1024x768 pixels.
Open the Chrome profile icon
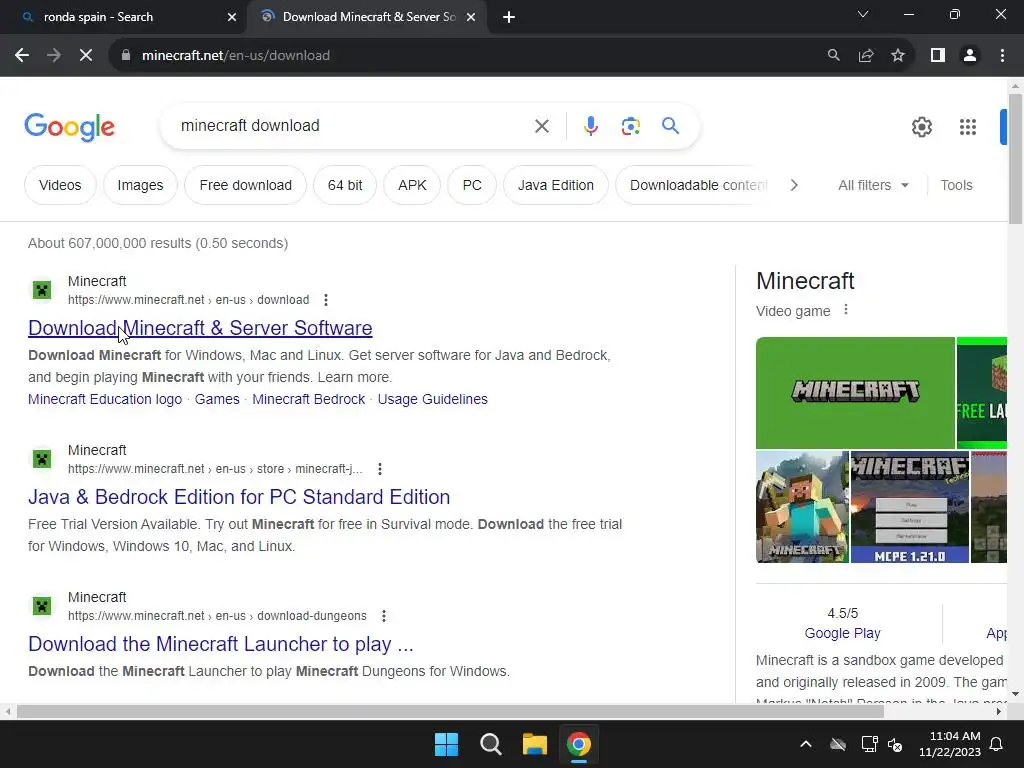coord(970,56)
